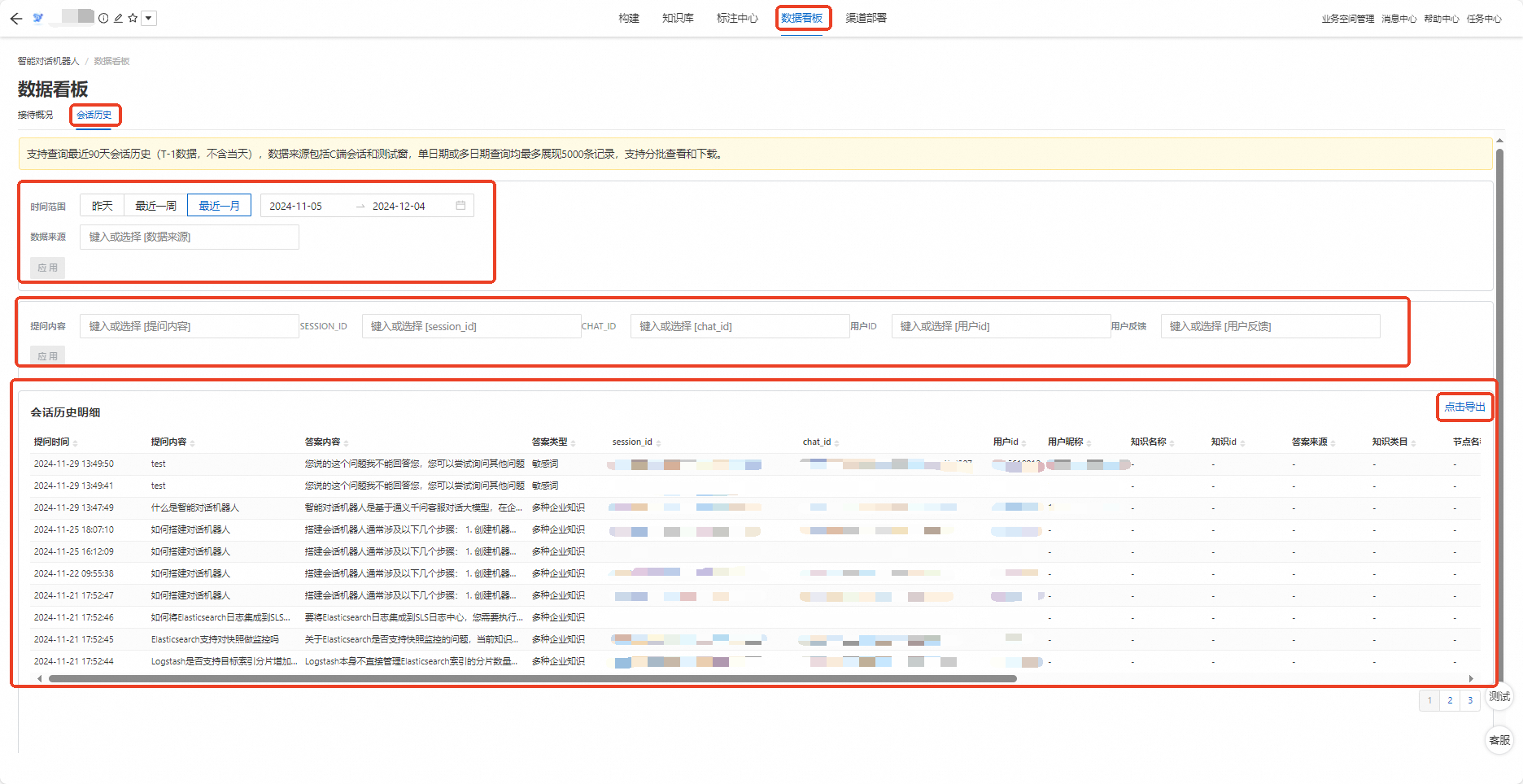Open the 测试 floating button
Screen dimensions: 1523x784
coord(1499,696)
